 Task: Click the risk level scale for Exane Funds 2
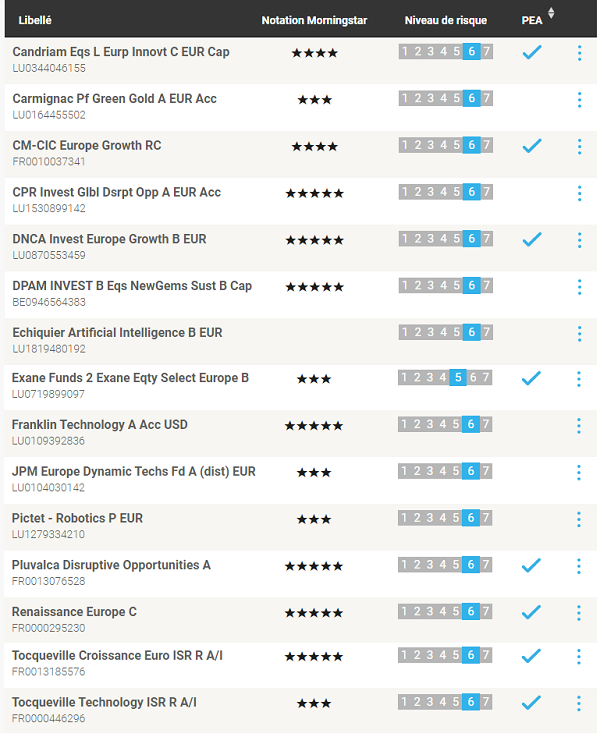[x=444, y=377]
